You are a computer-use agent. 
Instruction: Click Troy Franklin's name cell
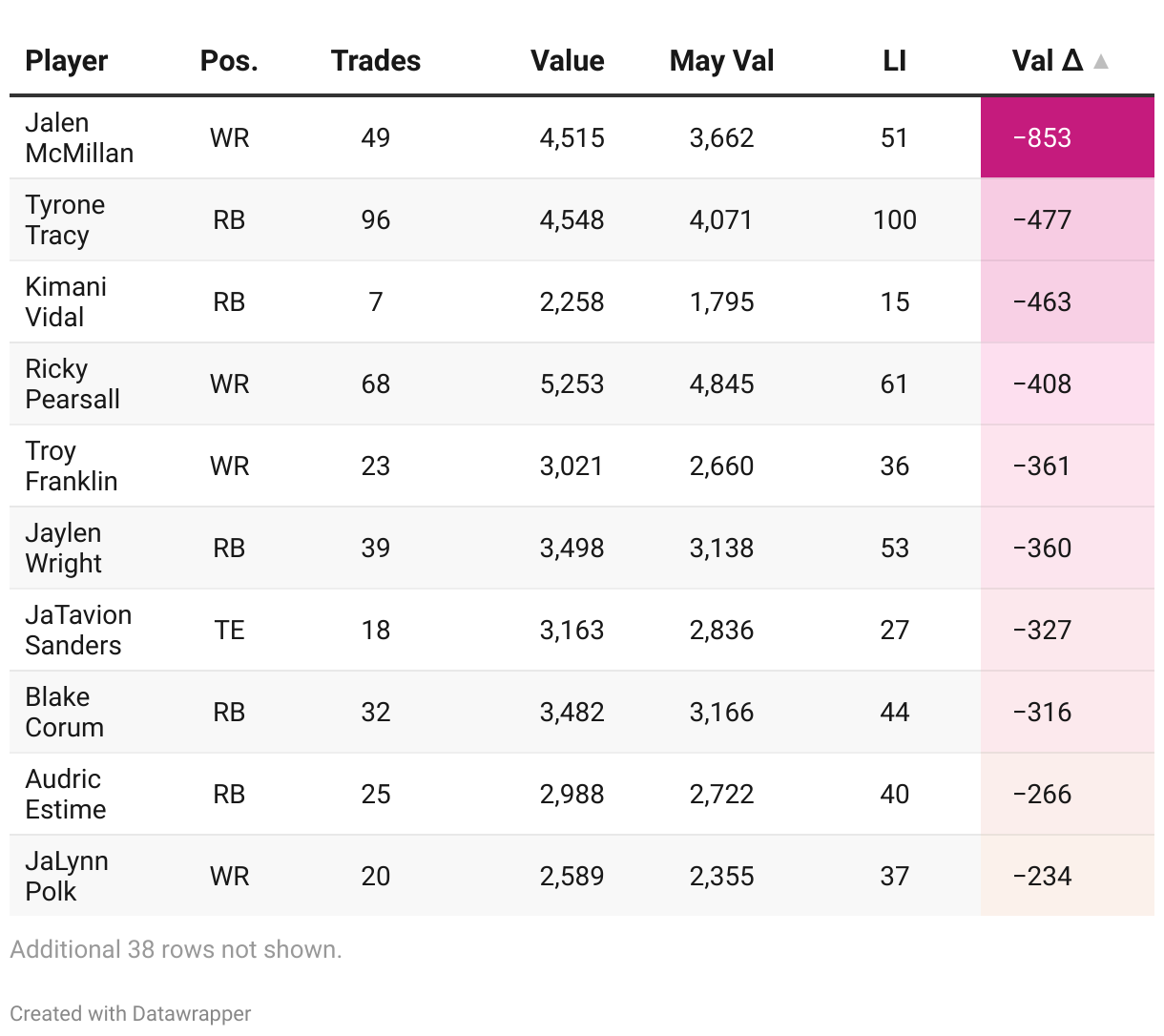[72, 466]
